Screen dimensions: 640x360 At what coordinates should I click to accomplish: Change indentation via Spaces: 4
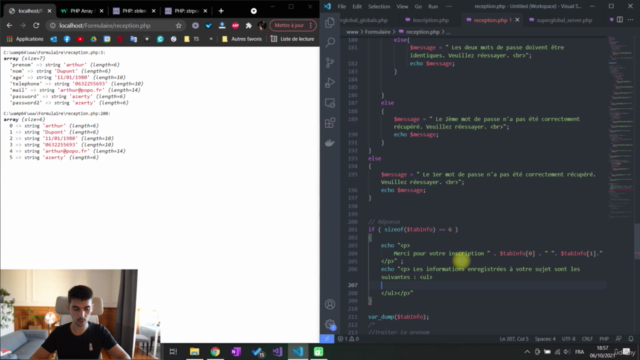tap(545, 339)
